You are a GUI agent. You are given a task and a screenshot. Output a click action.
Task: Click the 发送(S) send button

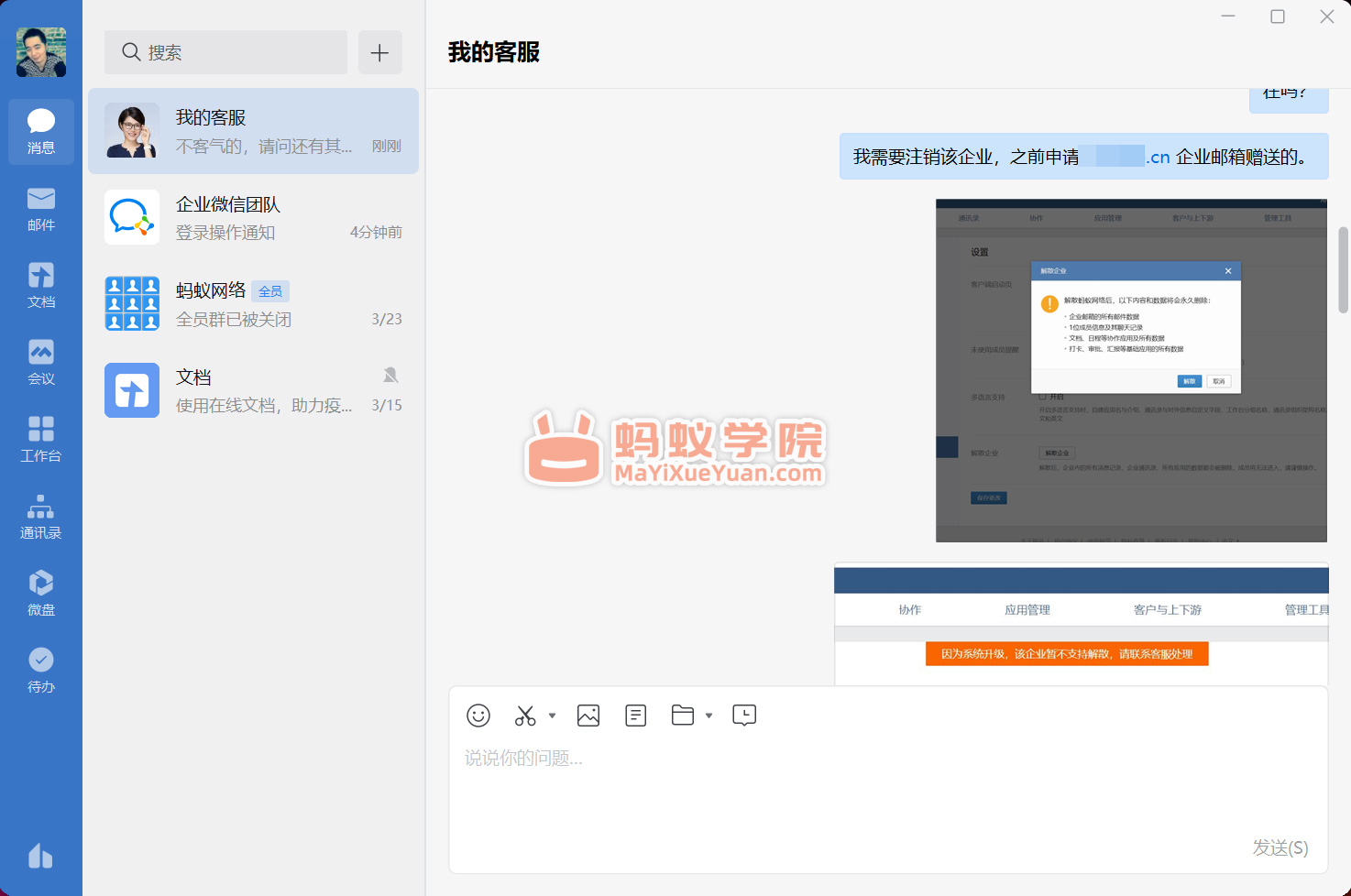pyautogui.click(x=1280, y=847)
